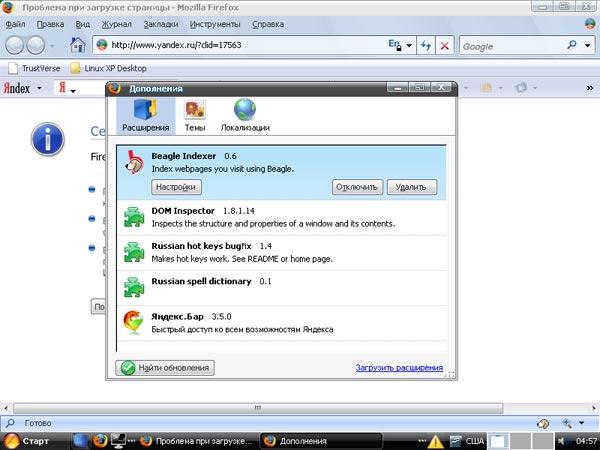Switch to the Проблема при загрузке taskbar window
600x450 pixels.
tap(196, 441)
